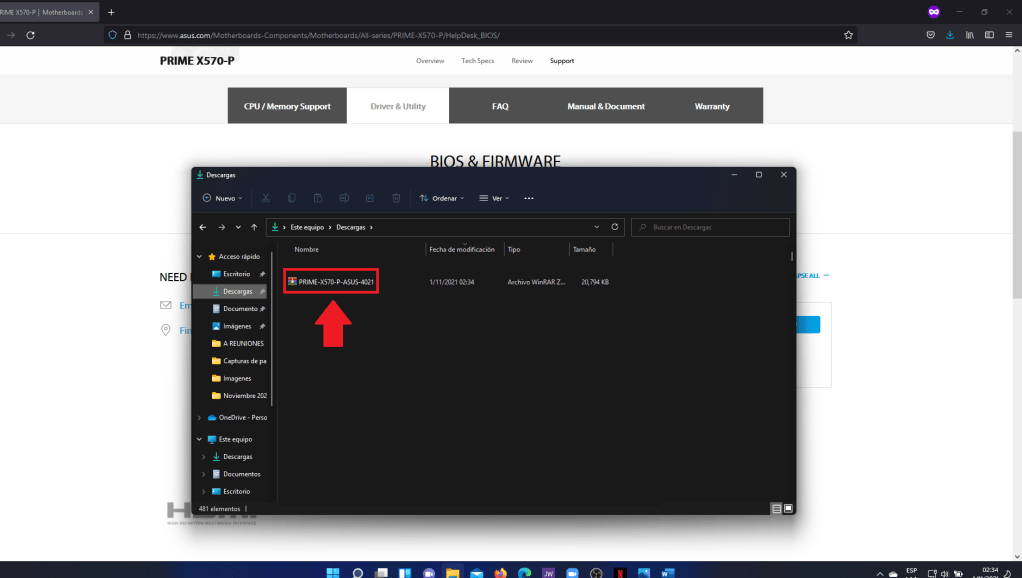Go up one folder level in Explorer
Screen dimensions: 1022x578
(x=254, y=227)
